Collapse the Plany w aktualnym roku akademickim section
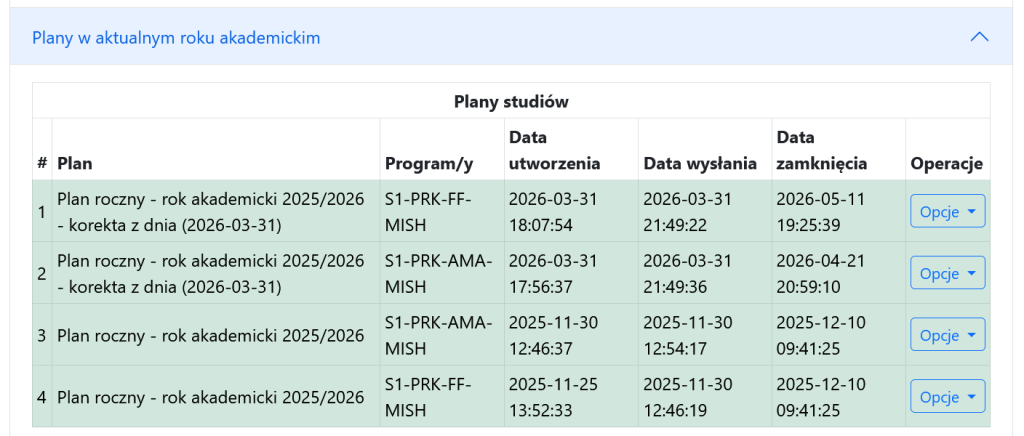Screen dimensions: 1024x436 pyautogui.click(x=511, y=37)
